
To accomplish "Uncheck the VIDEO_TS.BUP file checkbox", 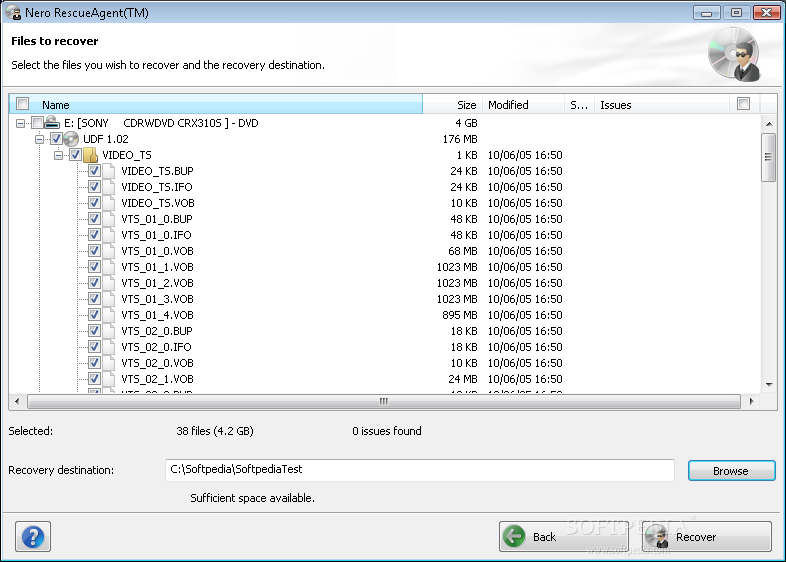I will point(94,171).
